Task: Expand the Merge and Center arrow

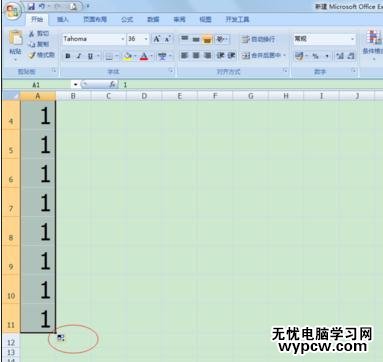Action: [x=285, y=55]
